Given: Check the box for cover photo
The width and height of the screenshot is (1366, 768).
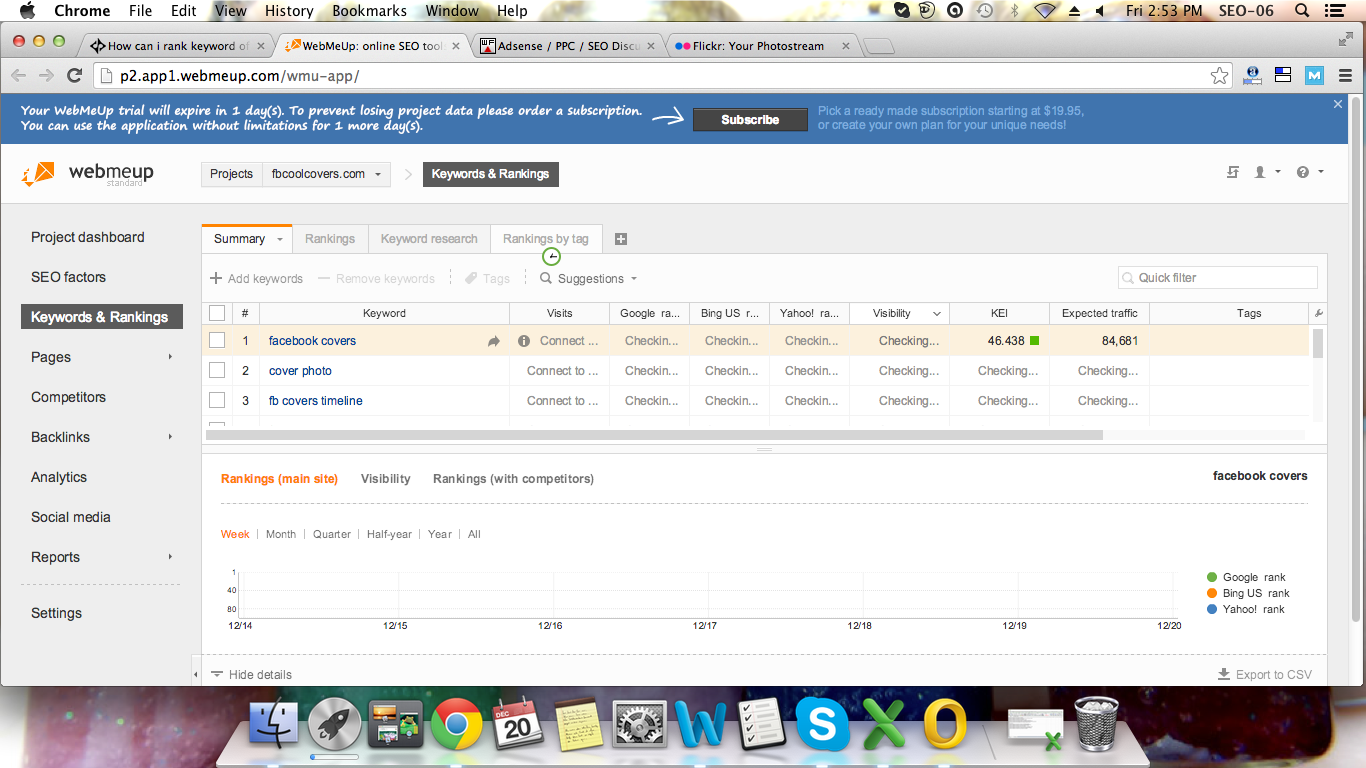Looking at the screenshot, I should 217,371.
